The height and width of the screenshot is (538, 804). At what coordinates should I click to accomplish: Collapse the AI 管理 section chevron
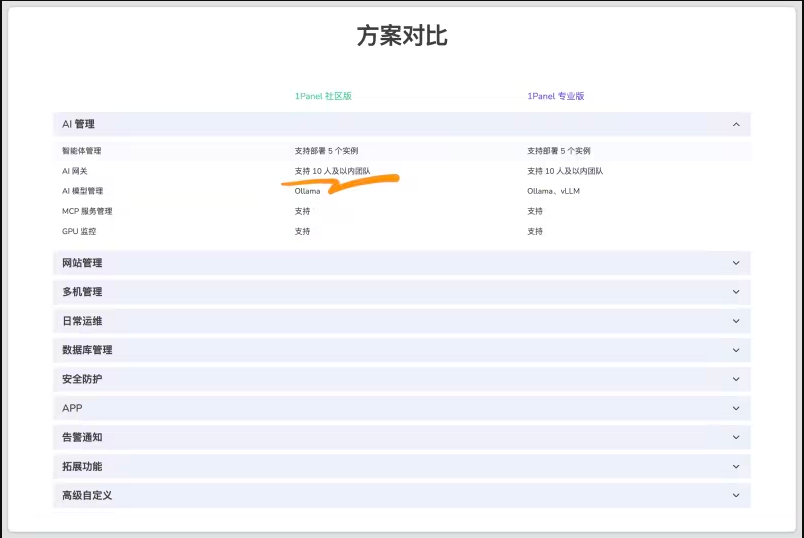click(x=736, y=125)
